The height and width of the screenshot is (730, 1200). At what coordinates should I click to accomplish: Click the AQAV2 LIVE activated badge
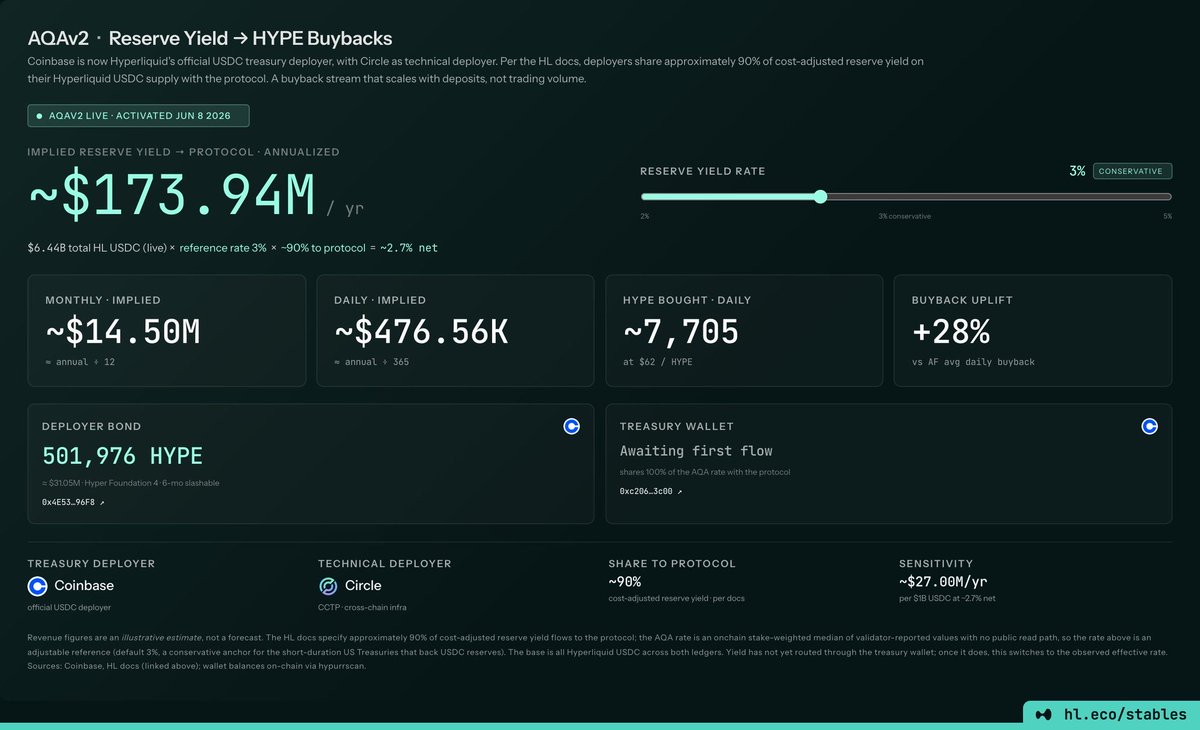139,116
